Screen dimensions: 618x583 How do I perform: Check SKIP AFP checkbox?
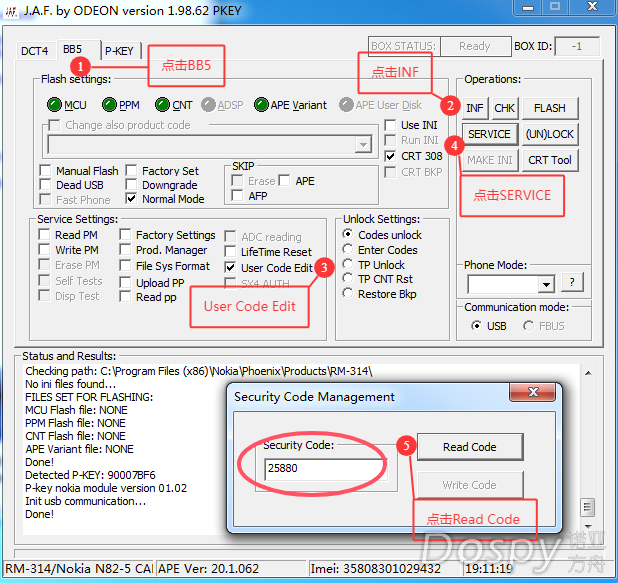click(x=237, y=196)
